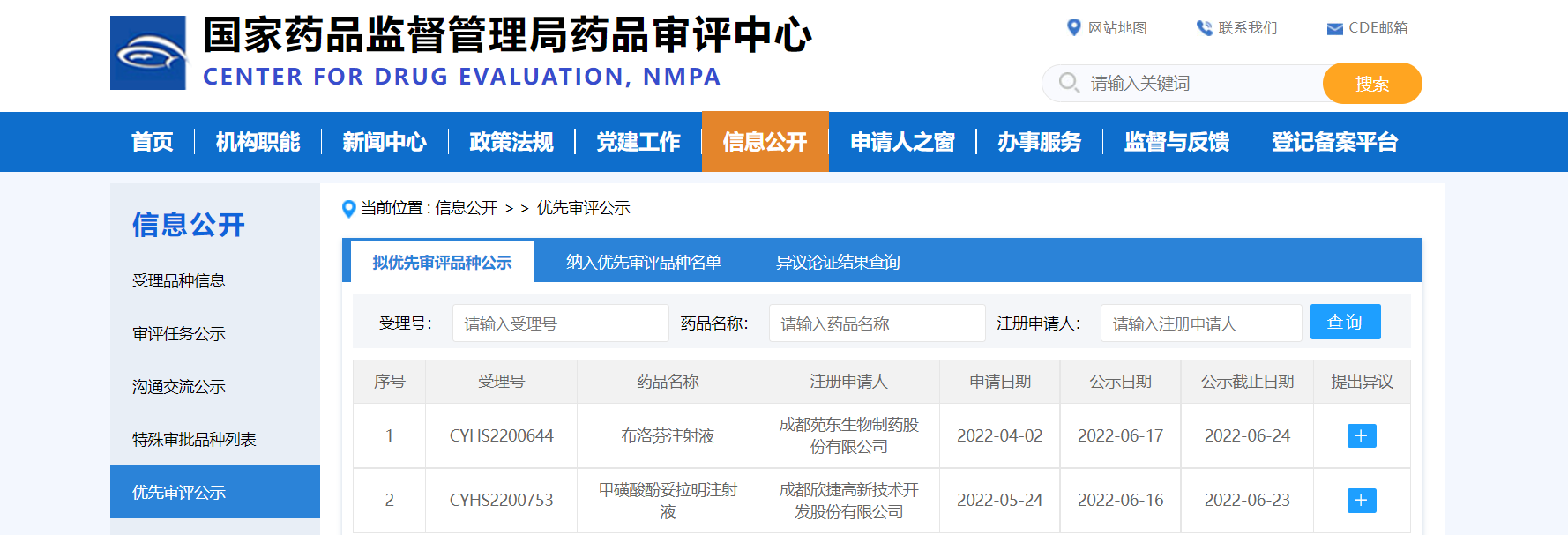This screenshot has width=1568, height=535.
Task: Click the 注册申请人 input field
Action: point(1201,323)
